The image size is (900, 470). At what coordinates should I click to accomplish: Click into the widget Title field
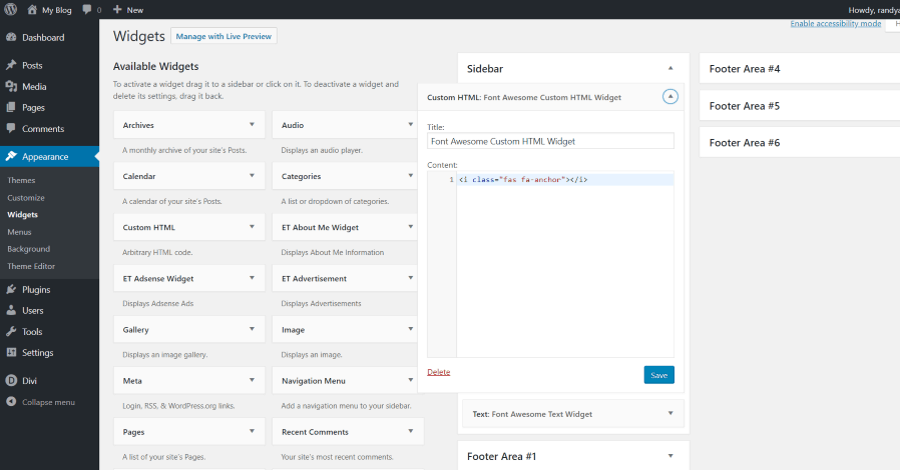pos(550,142)
